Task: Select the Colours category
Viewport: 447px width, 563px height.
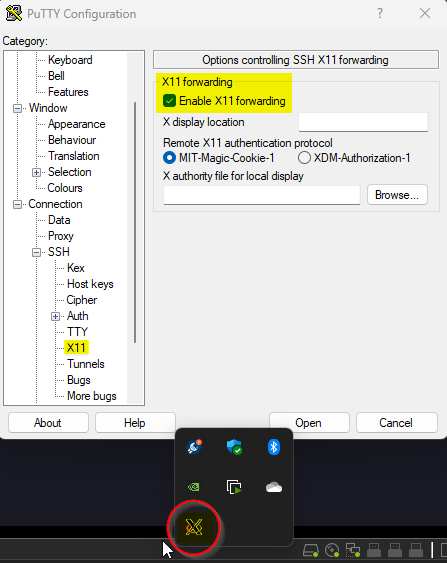Action: pyautogui.click(x=65, y=188)
